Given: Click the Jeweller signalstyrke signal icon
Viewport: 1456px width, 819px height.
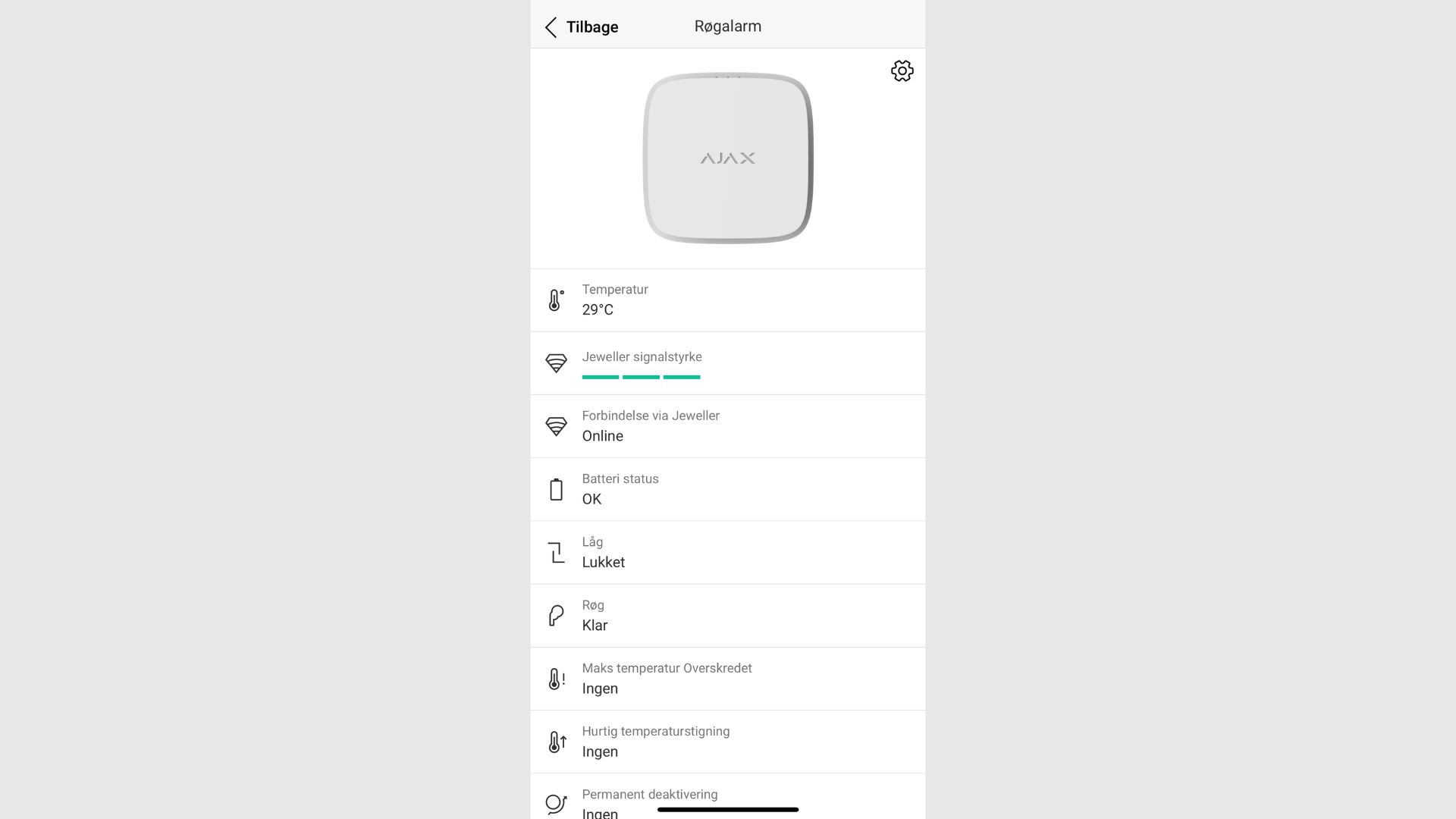Looking at the screenshot, I should click(556, 363).
